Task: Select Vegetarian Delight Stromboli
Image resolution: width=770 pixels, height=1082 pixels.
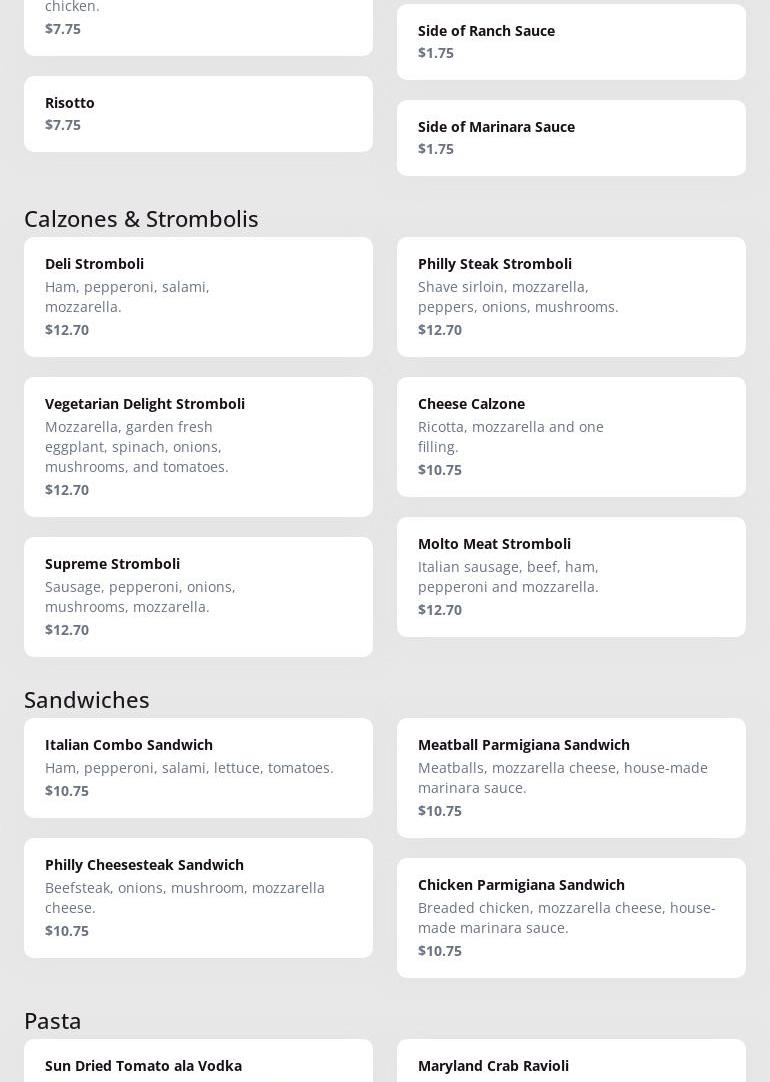Action: (x=198, y=446)
